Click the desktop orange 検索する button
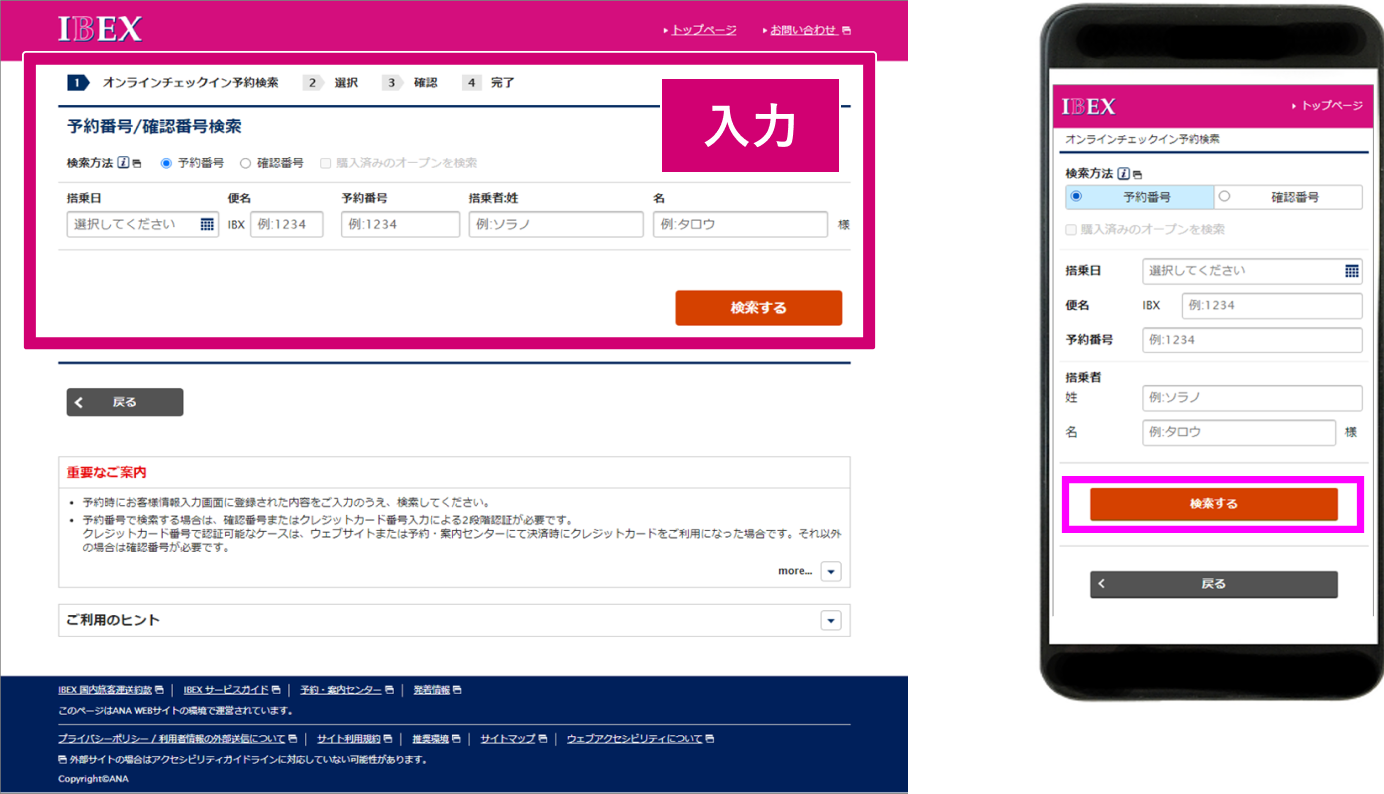Screen dimensions: 1384x794 759,308
